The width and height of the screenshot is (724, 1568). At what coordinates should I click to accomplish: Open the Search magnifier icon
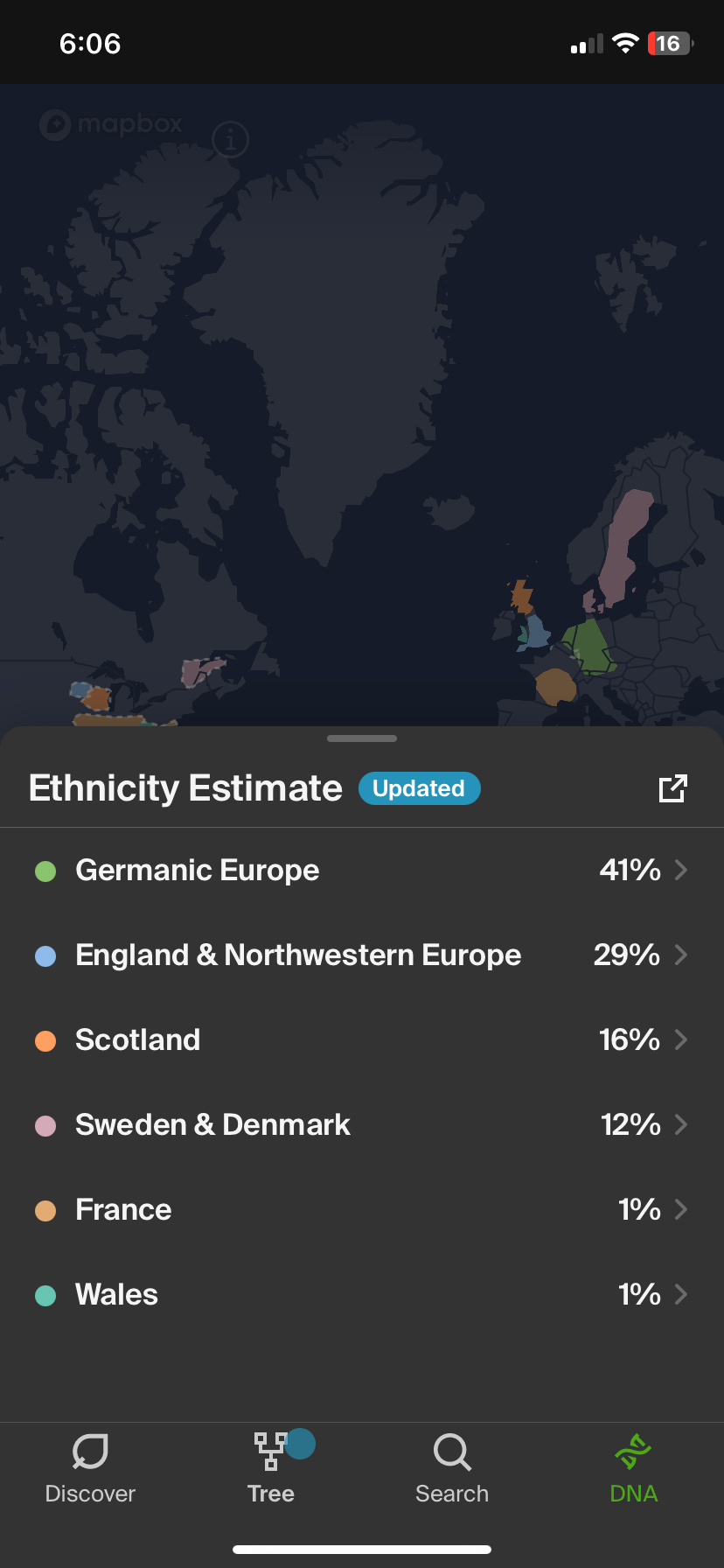coord(452,1452)
